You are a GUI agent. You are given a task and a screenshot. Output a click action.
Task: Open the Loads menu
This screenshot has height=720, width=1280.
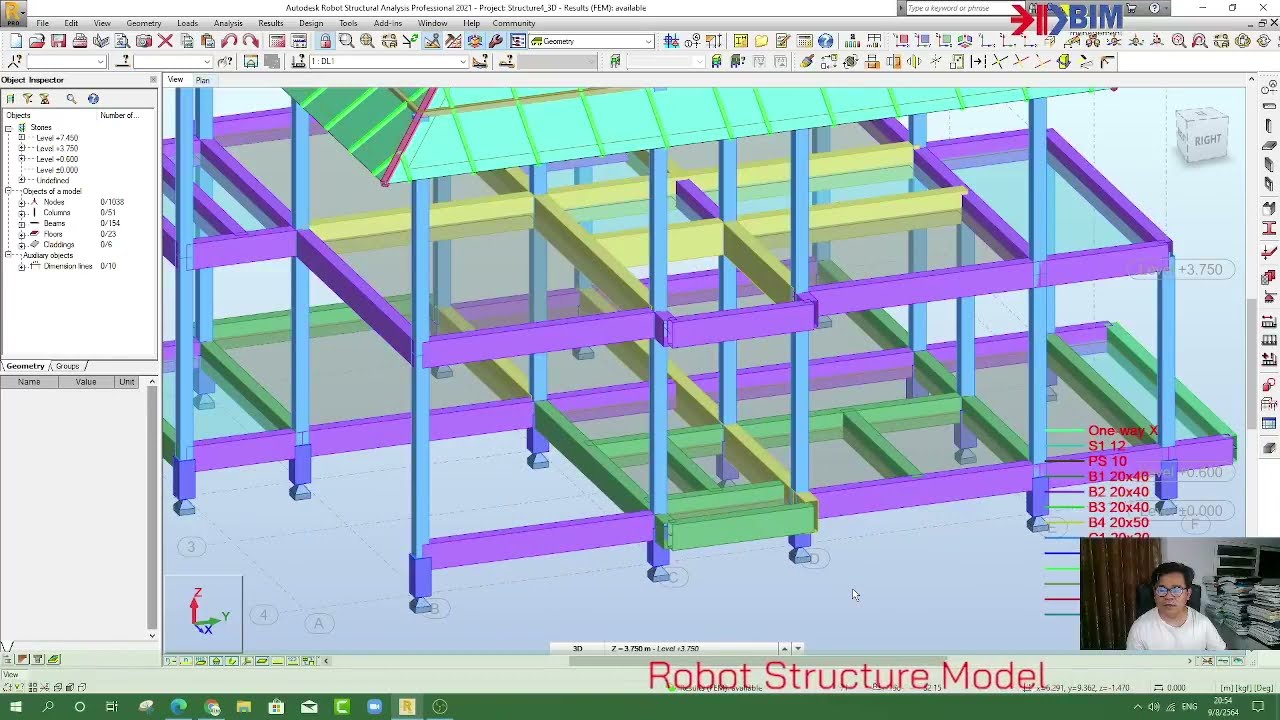coord(187,23)
